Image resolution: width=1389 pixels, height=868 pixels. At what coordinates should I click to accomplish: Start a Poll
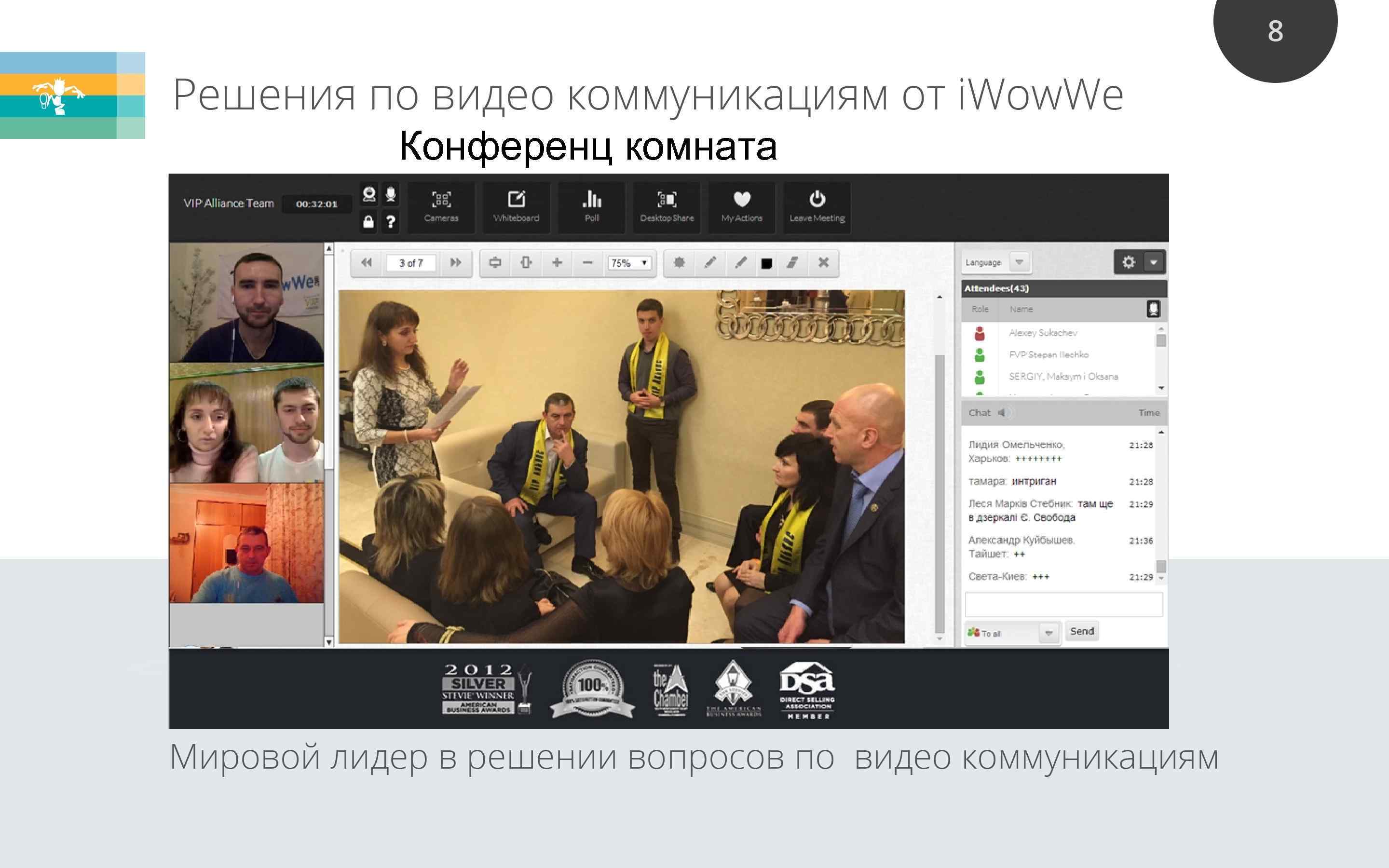tap(591, 208)
